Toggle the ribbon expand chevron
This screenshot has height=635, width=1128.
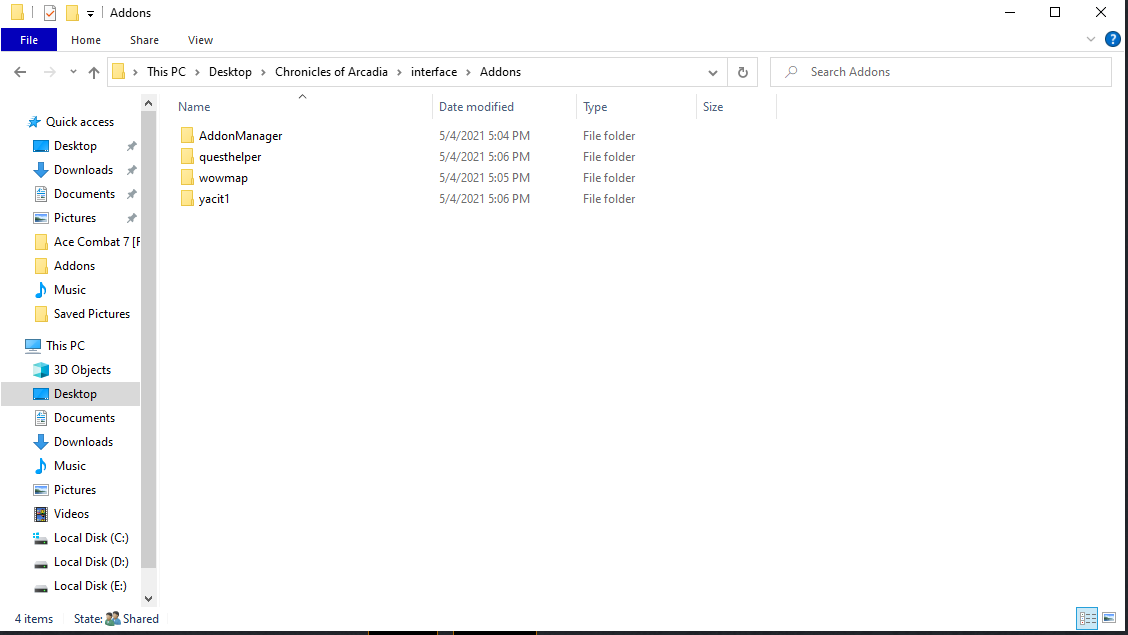point(1091,40)
